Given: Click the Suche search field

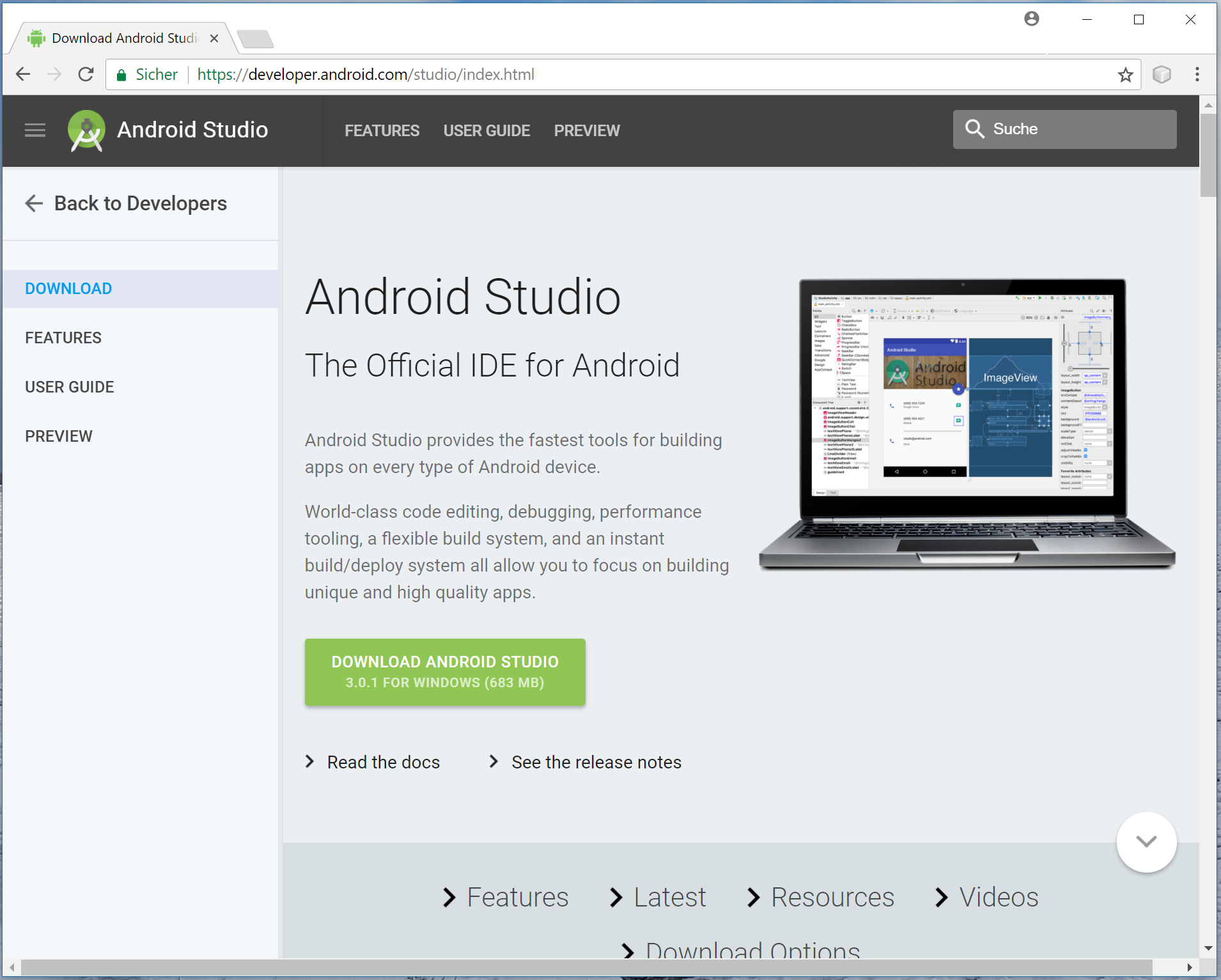Looking at the screenshot, I should (1064, 129).
